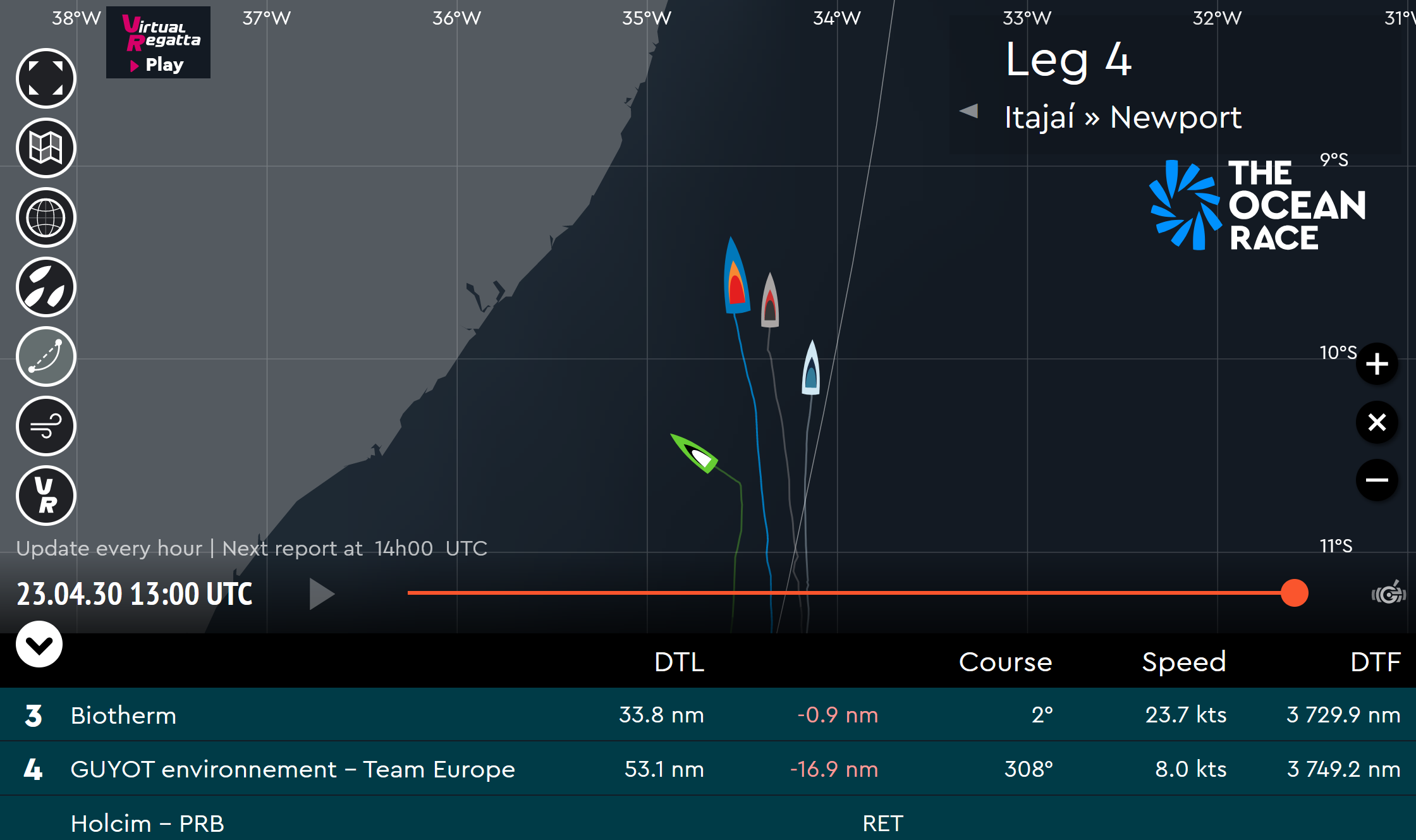Go to the previous leg with the arrow

(969, 111)
